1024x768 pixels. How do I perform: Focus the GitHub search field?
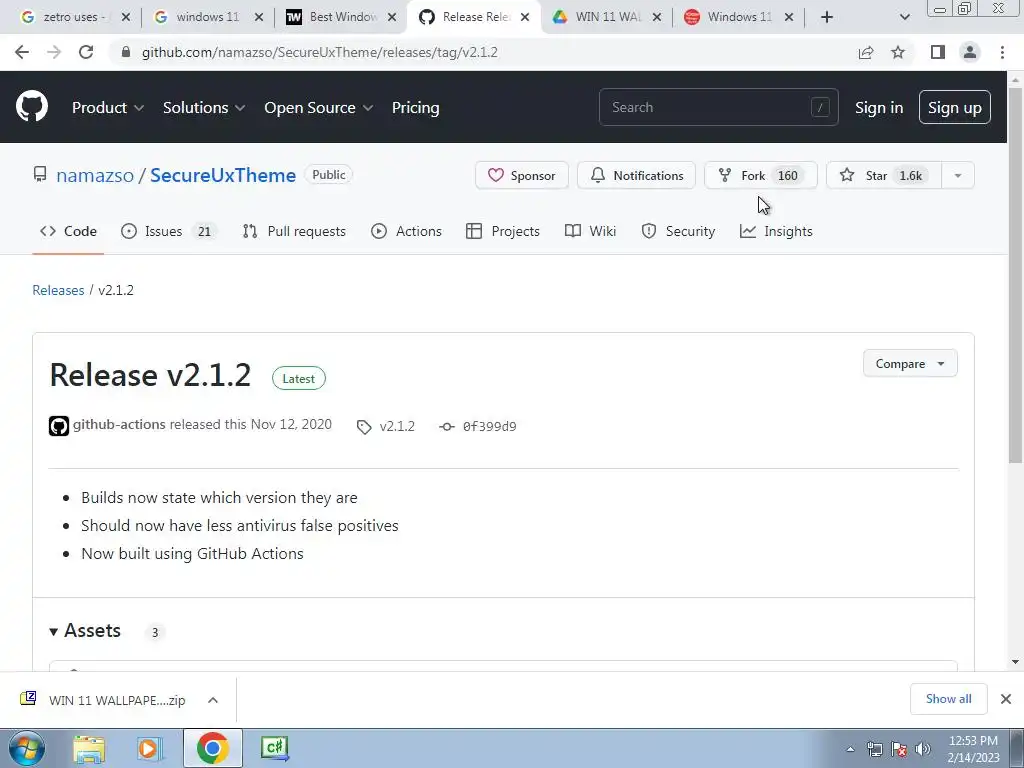click(718, 107)
